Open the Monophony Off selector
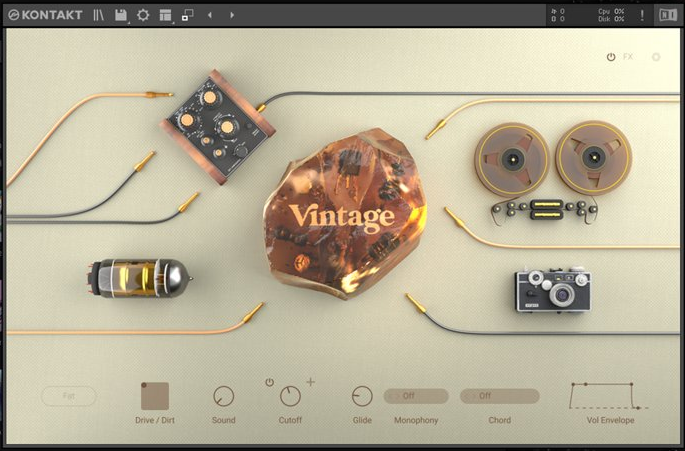 [x=416, y=396]
